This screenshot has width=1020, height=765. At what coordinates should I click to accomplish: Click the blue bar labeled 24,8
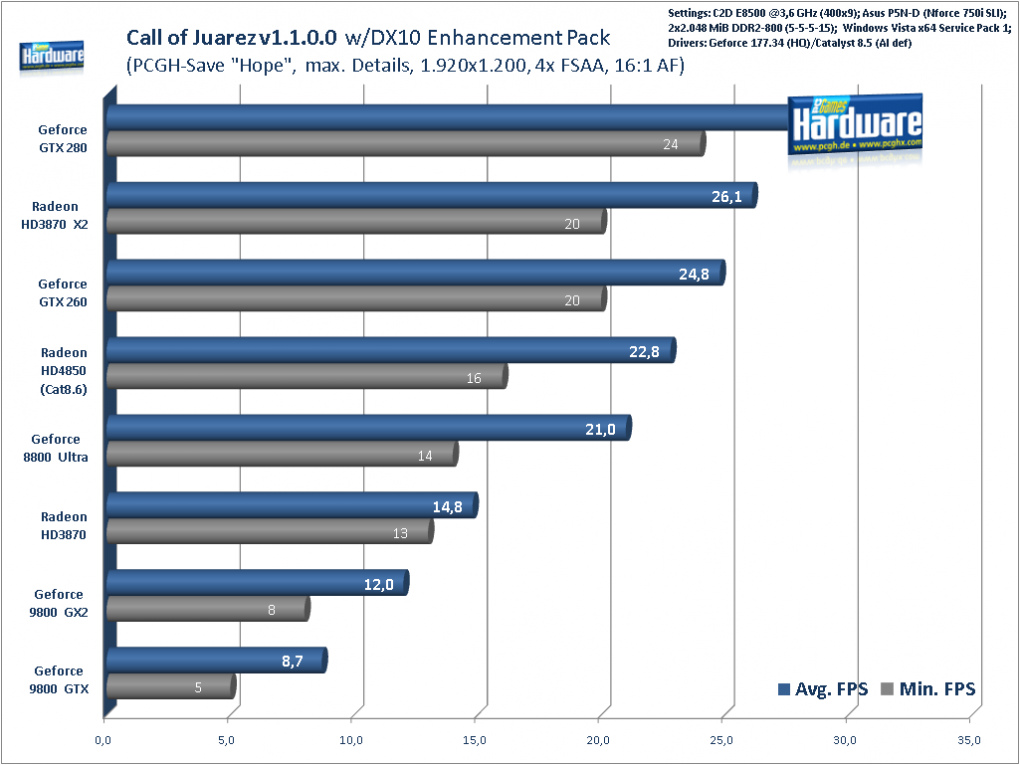coord(416,273)
